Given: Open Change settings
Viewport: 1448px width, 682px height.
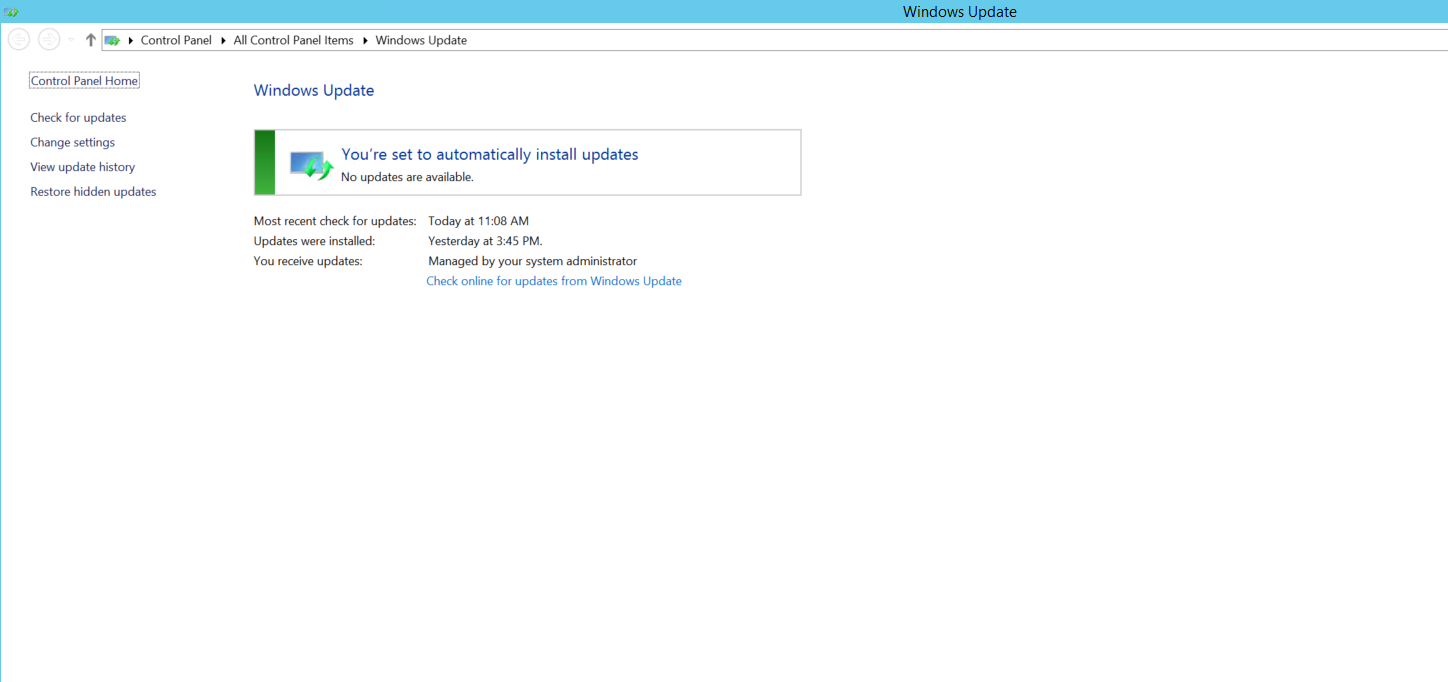Looking at the screenshot, I should (x=72, y=142).
